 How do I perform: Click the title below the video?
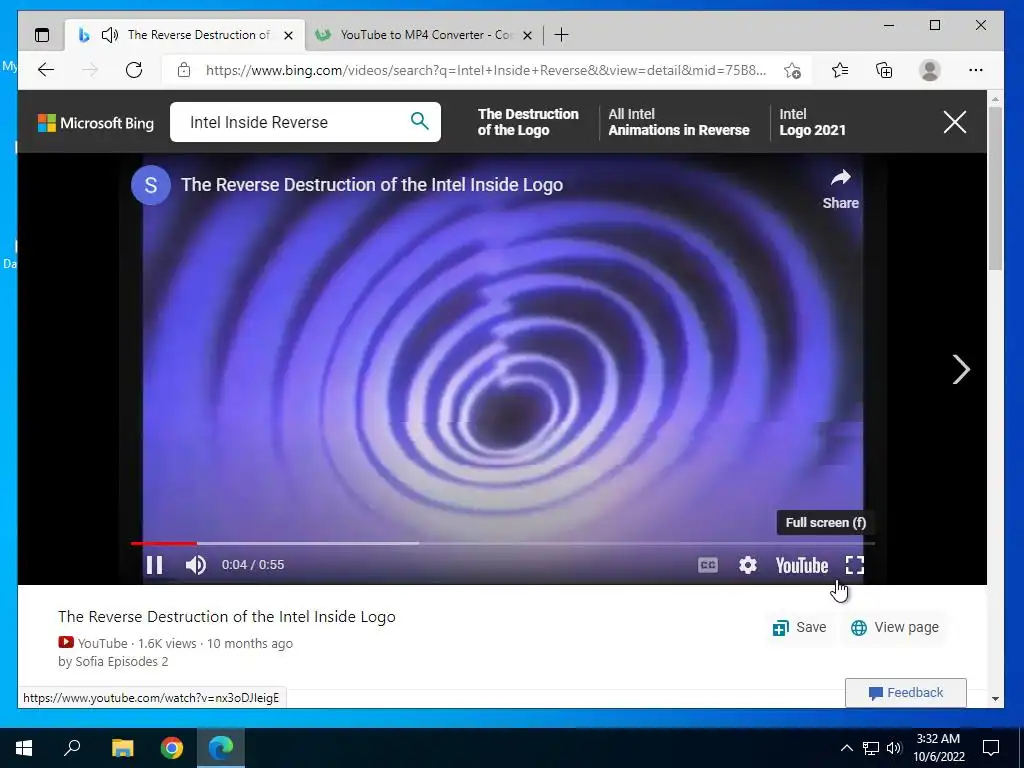227,616
